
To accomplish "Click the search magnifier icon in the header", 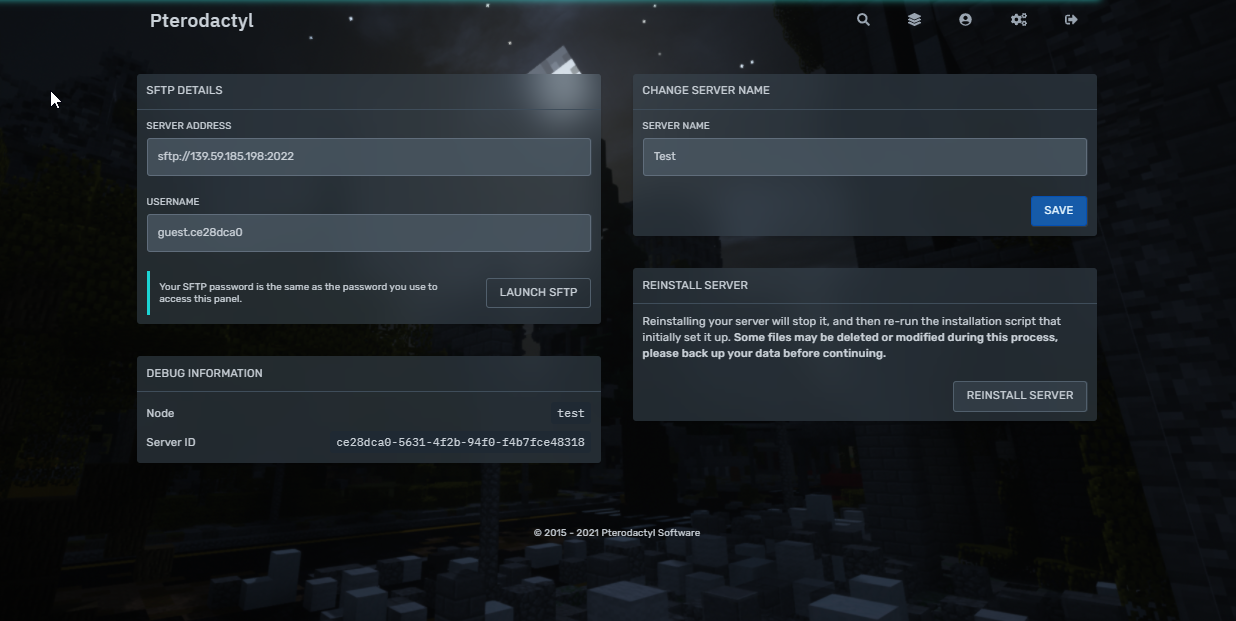I will [x=863, y=20].
